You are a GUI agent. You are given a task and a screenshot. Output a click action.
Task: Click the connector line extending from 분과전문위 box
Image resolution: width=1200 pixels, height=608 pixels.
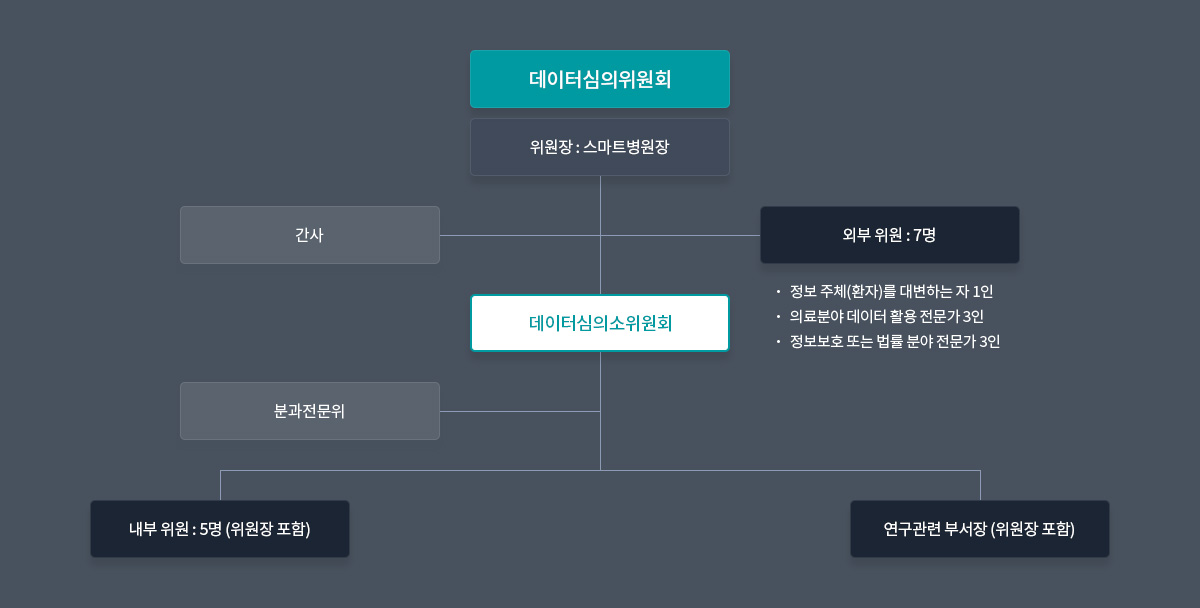[520, 411]
